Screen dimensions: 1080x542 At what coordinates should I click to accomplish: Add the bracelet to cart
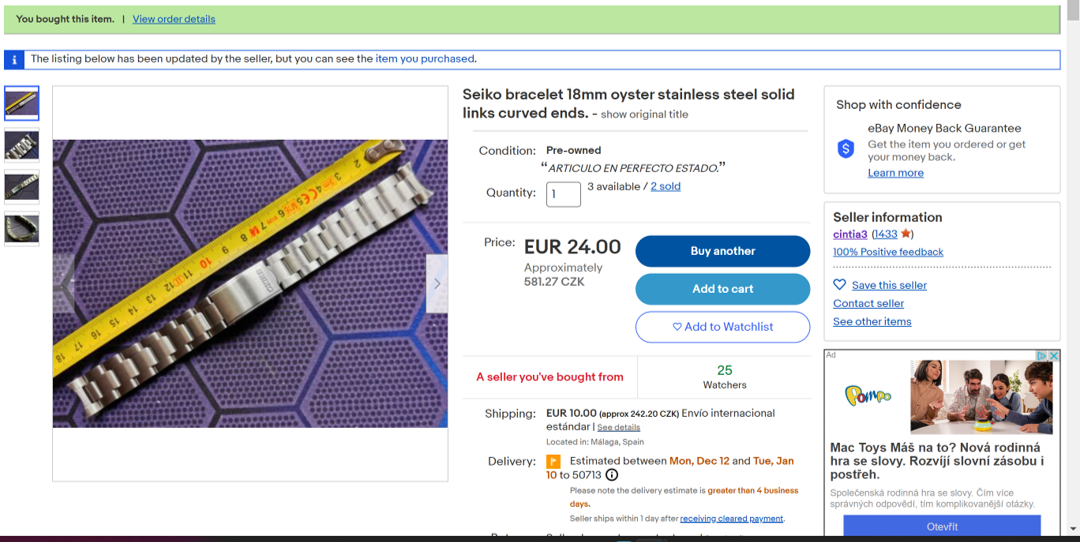tap(722, 289)
